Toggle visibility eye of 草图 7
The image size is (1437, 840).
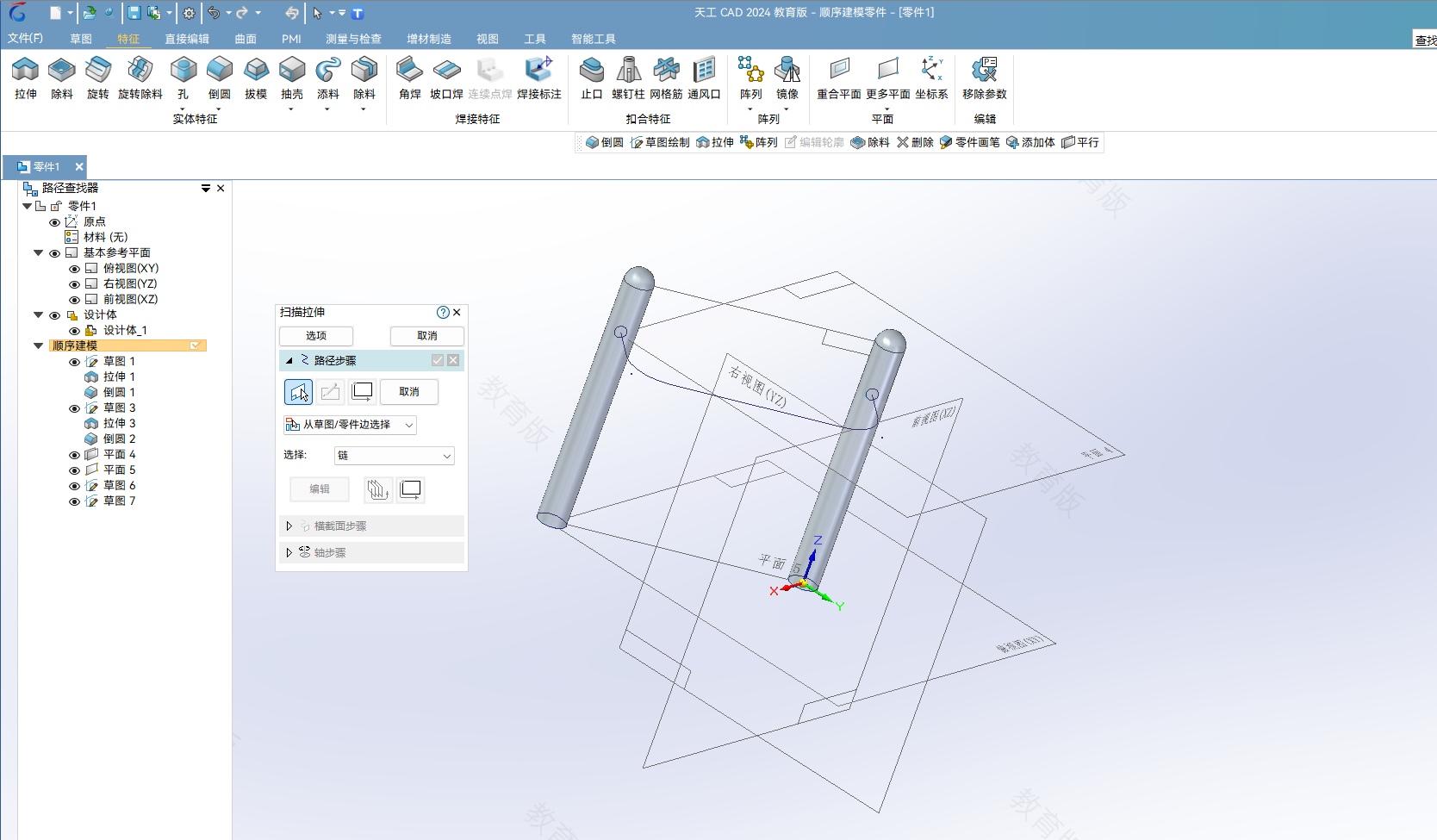click(x=74, y=501)
